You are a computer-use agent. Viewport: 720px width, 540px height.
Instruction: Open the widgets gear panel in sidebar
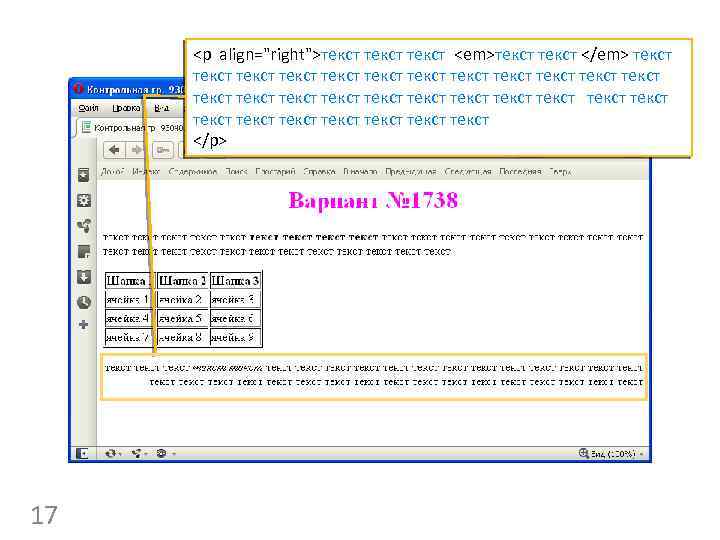(84, 200)
